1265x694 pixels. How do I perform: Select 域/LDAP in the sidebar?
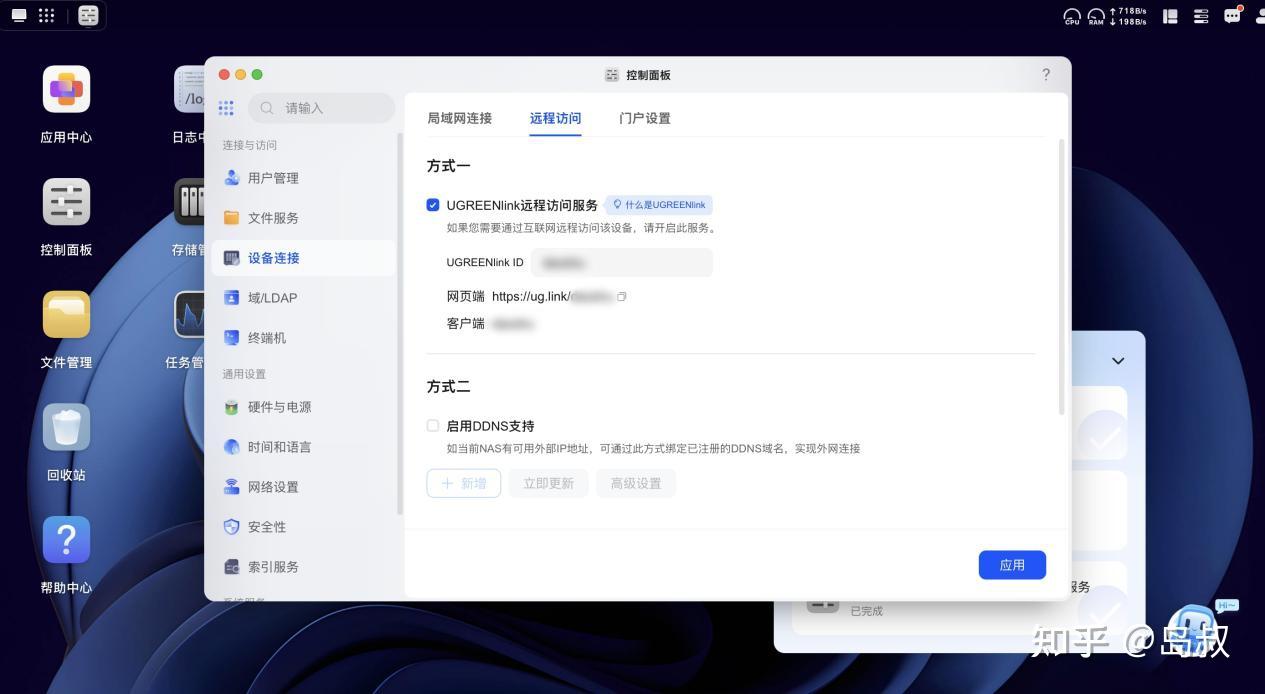point(304,298)
